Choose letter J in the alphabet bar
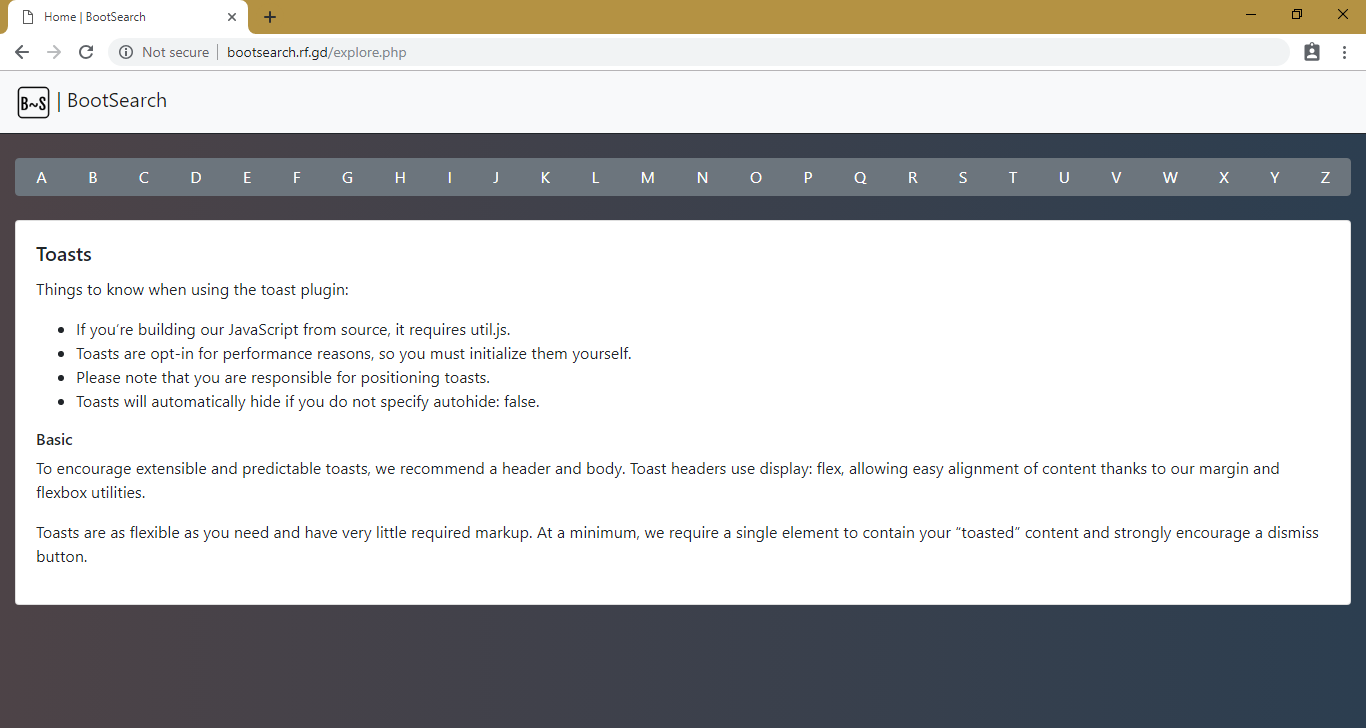 496,177
